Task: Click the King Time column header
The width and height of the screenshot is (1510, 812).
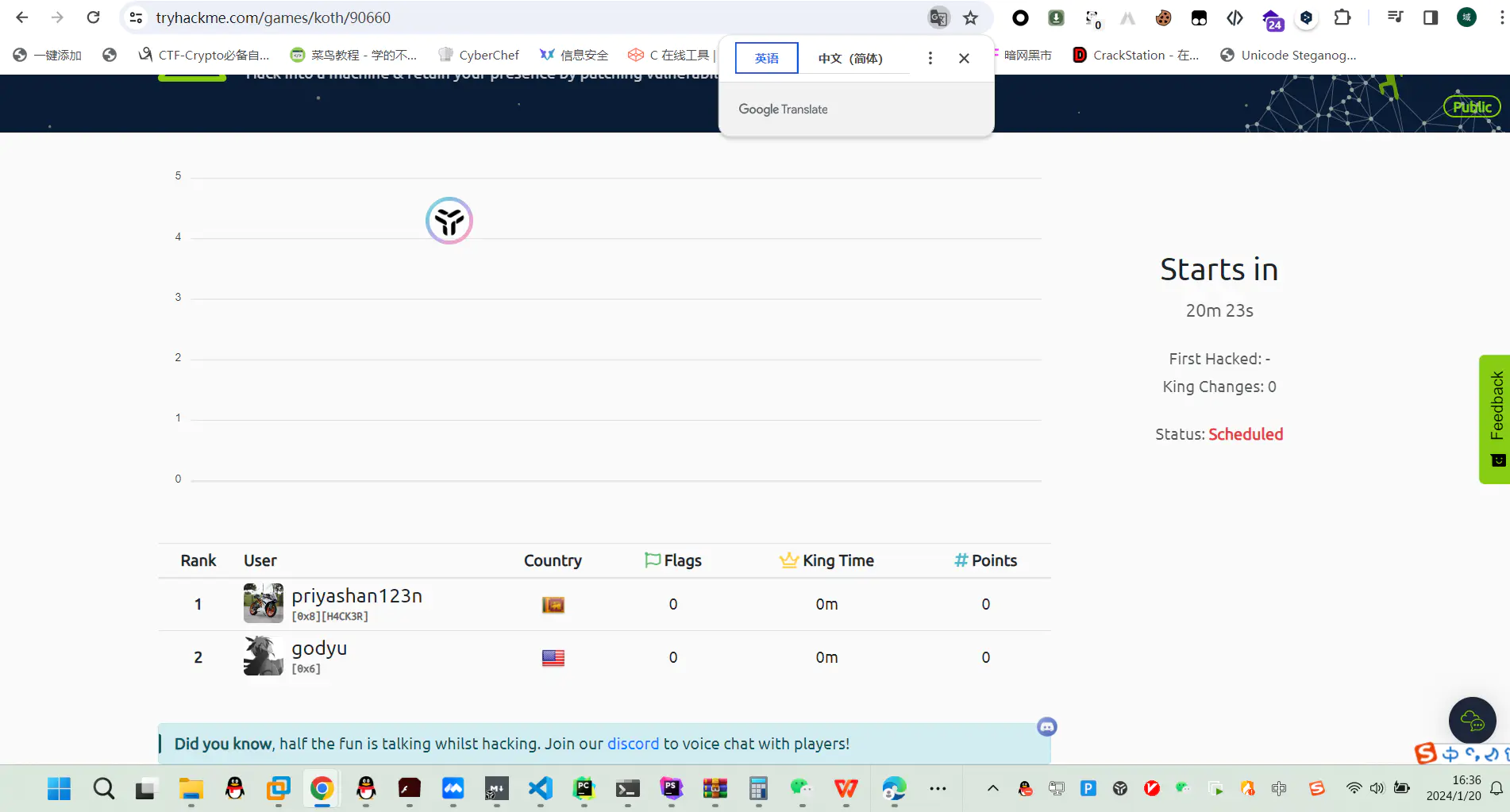Action: 826,560
